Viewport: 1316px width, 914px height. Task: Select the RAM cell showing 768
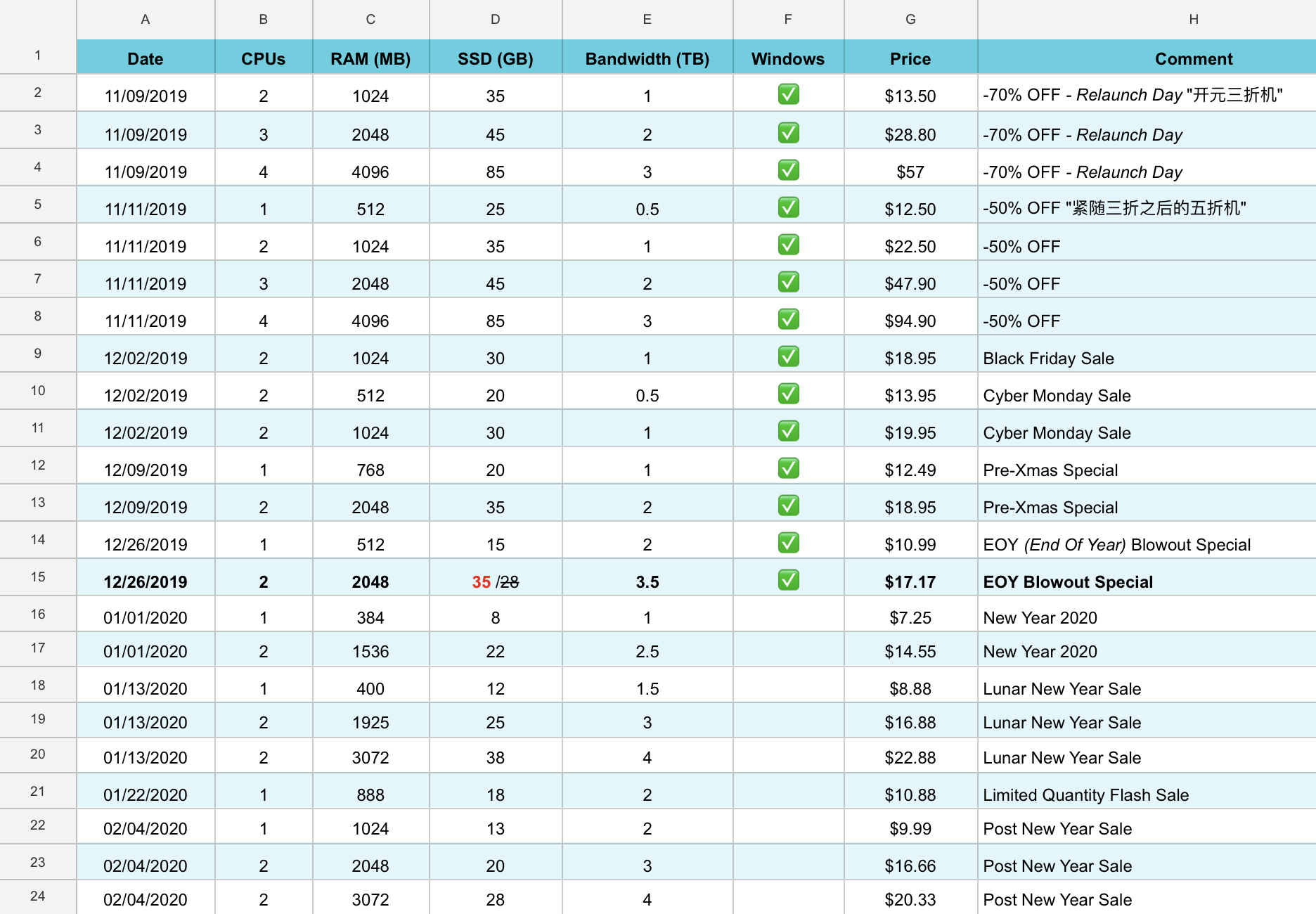click(370, 466)
